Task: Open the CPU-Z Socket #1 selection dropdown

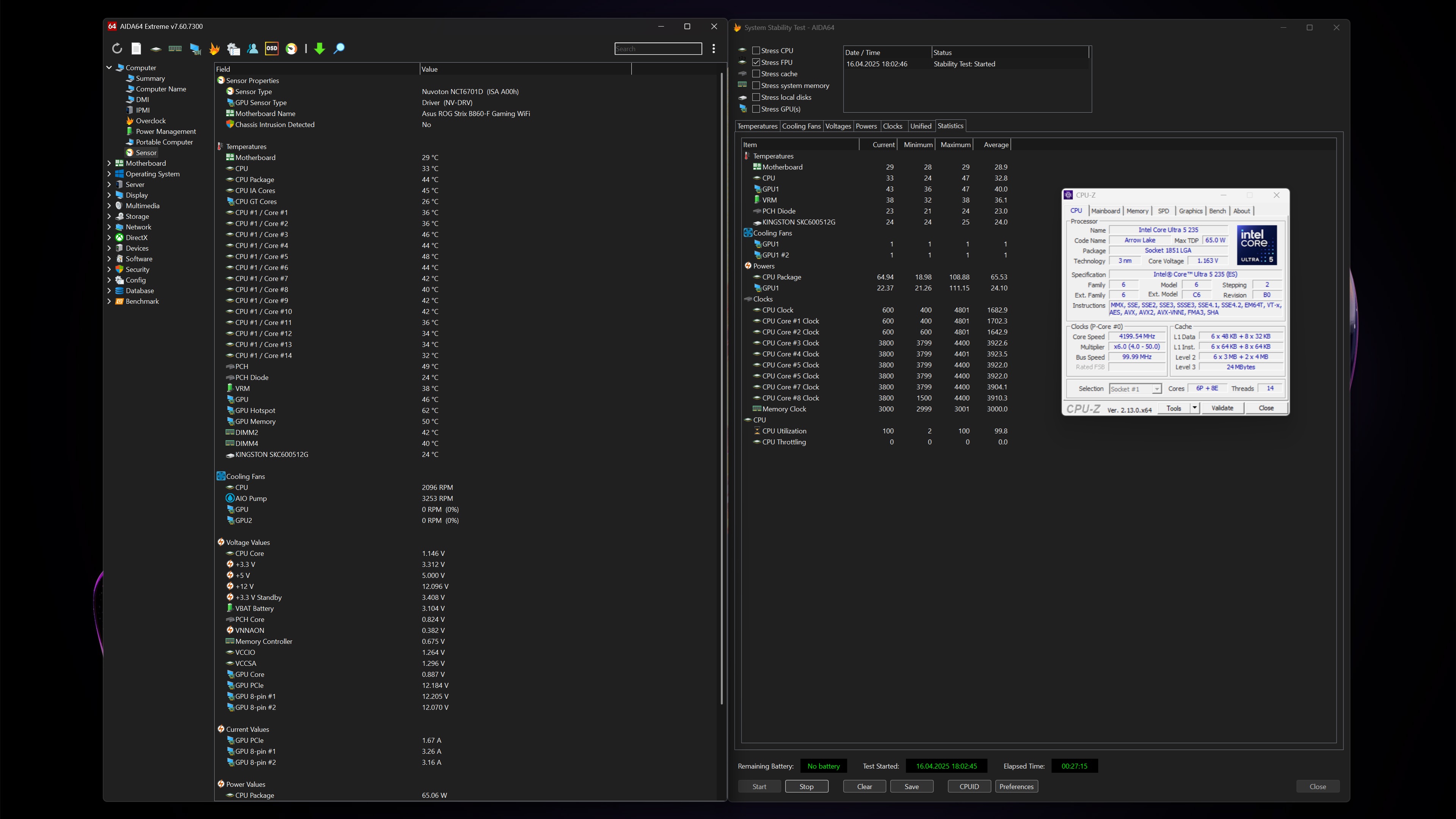Action: pos(1135,389)
